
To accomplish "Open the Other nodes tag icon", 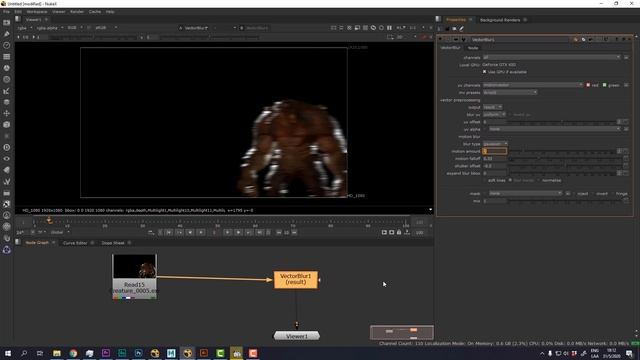I will (7, 170).
